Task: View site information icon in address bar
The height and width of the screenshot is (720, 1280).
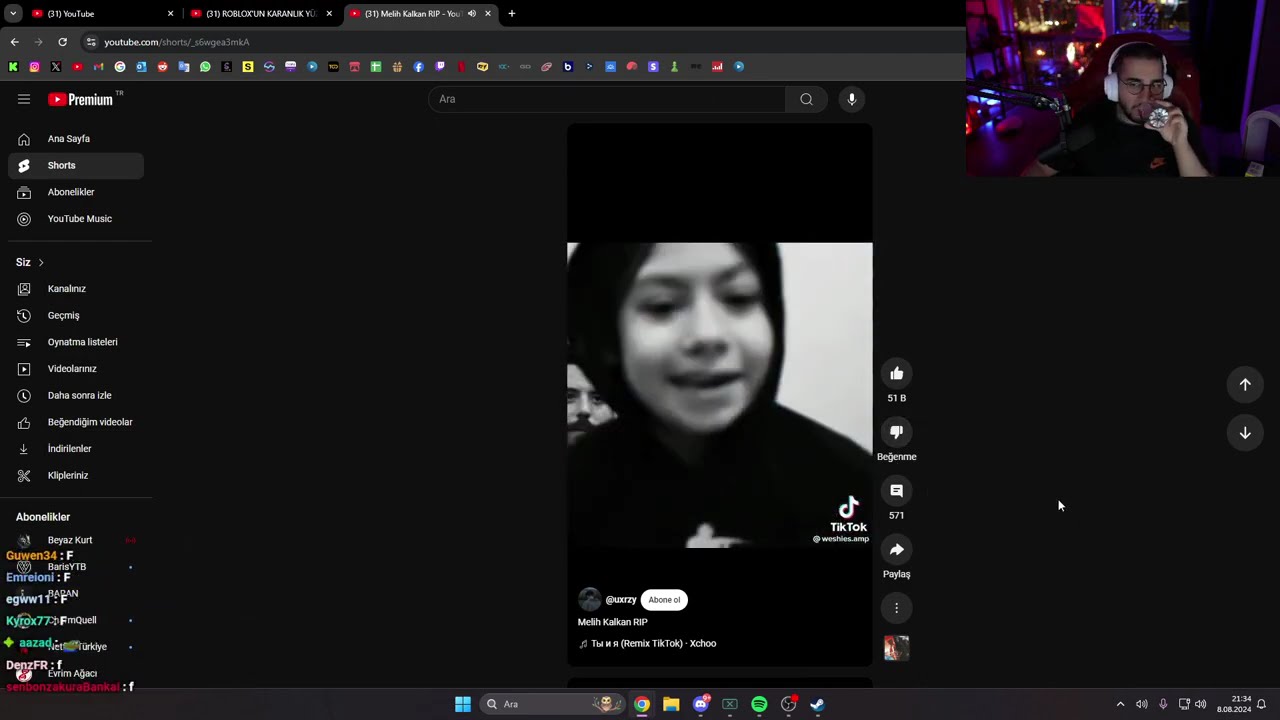Action: coord(91,42)
